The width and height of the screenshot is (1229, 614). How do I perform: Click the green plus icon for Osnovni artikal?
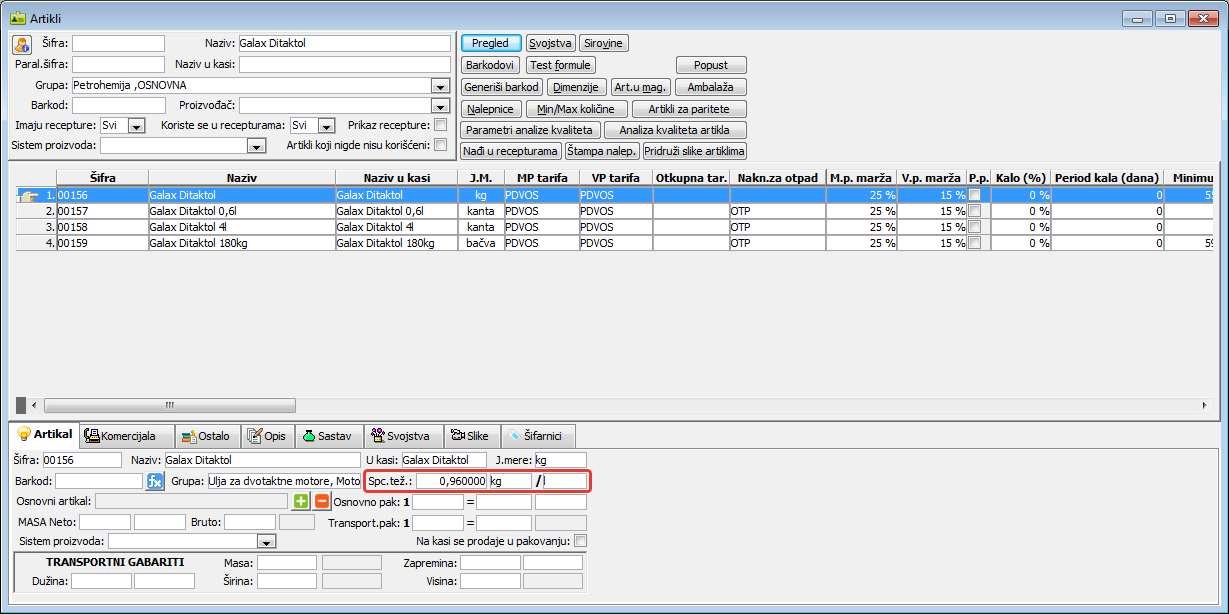pyautogui.click(x=301, y=501)
